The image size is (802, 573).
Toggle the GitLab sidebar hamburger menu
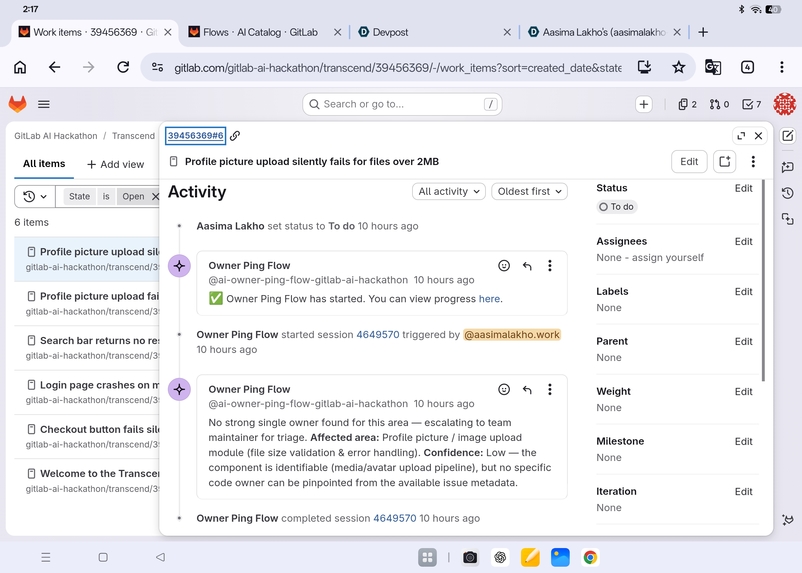pyautogui.click(x=44, y=104)
